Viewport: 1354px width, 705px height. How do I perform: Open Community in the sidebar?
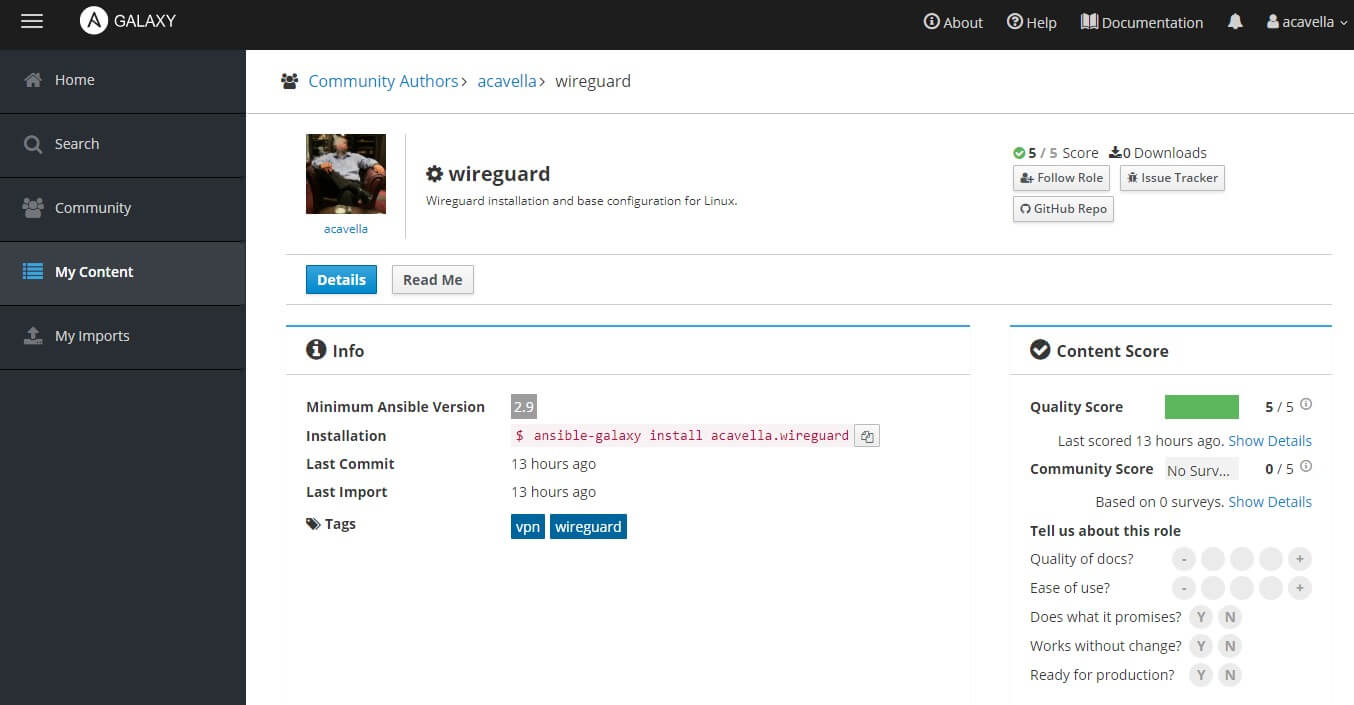tap(122, 209)
